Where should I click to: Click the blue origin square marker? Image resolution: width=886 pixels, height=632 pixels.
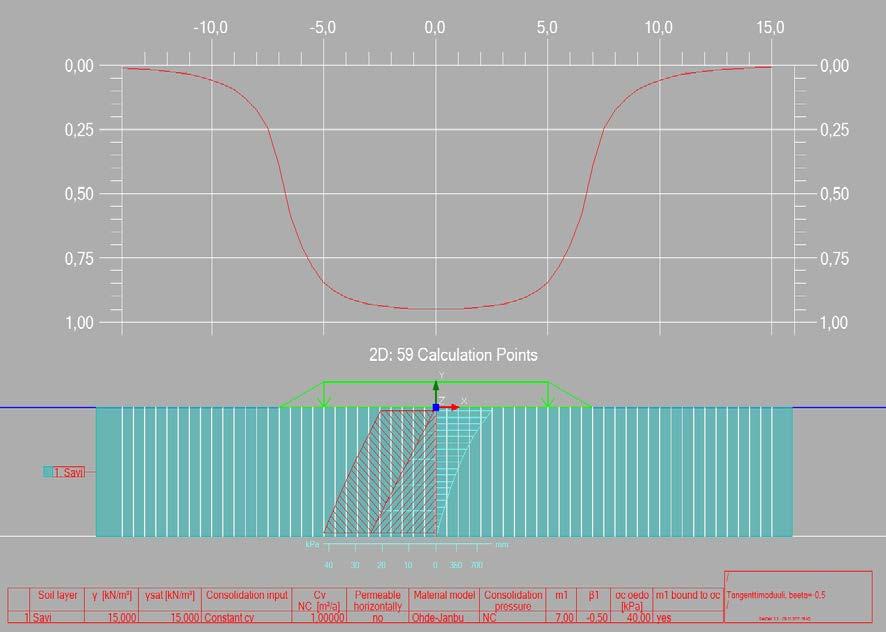pyautogui.click(x=436, y=408)
